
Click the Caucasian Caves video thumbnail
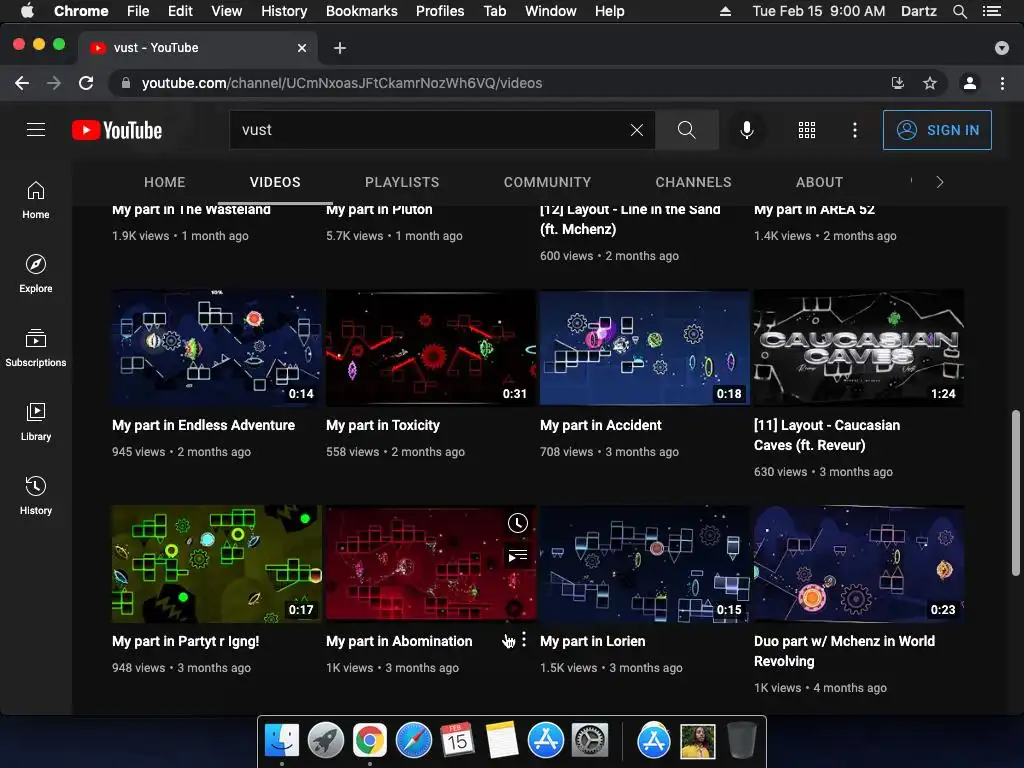(x=858, y=348)
